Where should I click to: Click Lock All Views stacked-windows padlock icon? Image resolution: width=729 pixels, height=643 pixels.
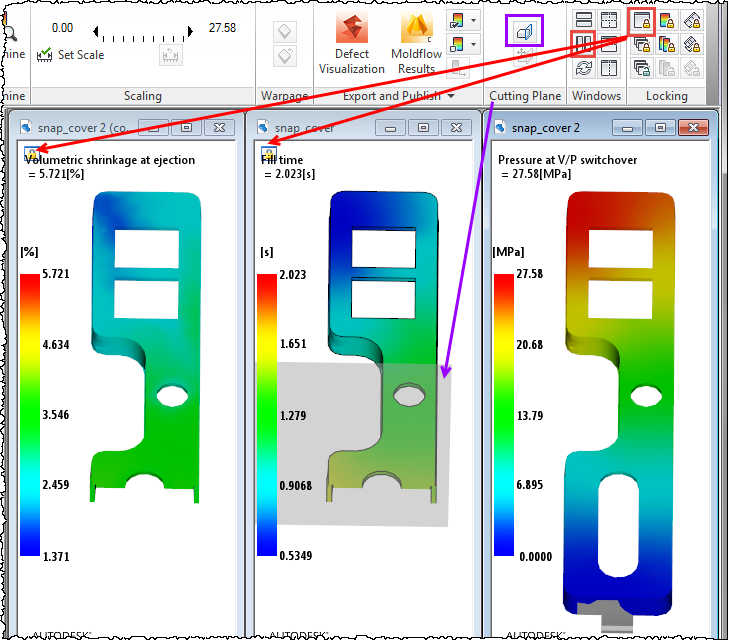(642, 45)
